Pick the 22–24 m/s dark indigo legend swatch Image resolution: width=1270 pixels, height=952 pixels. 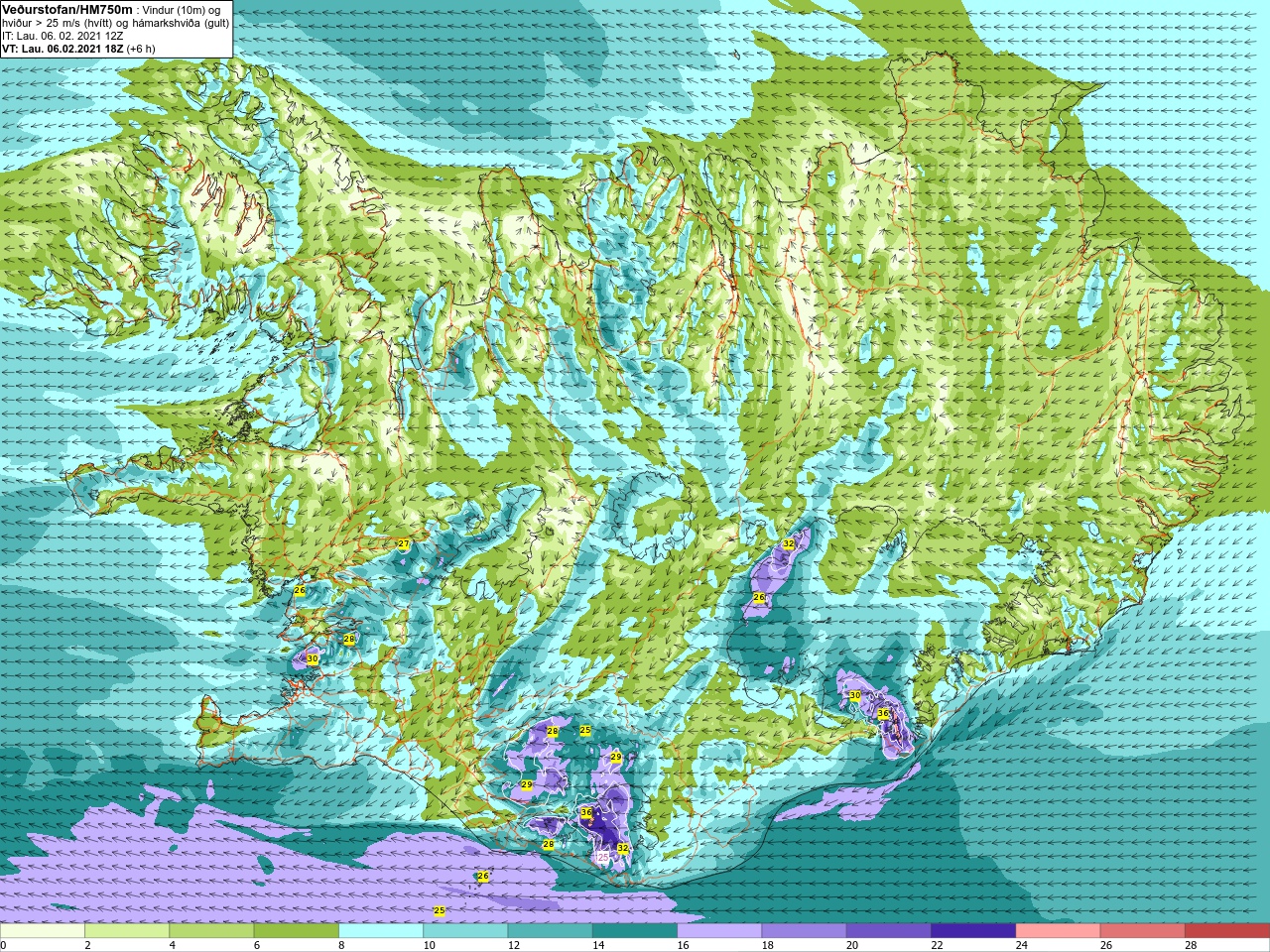coord(973,931)
